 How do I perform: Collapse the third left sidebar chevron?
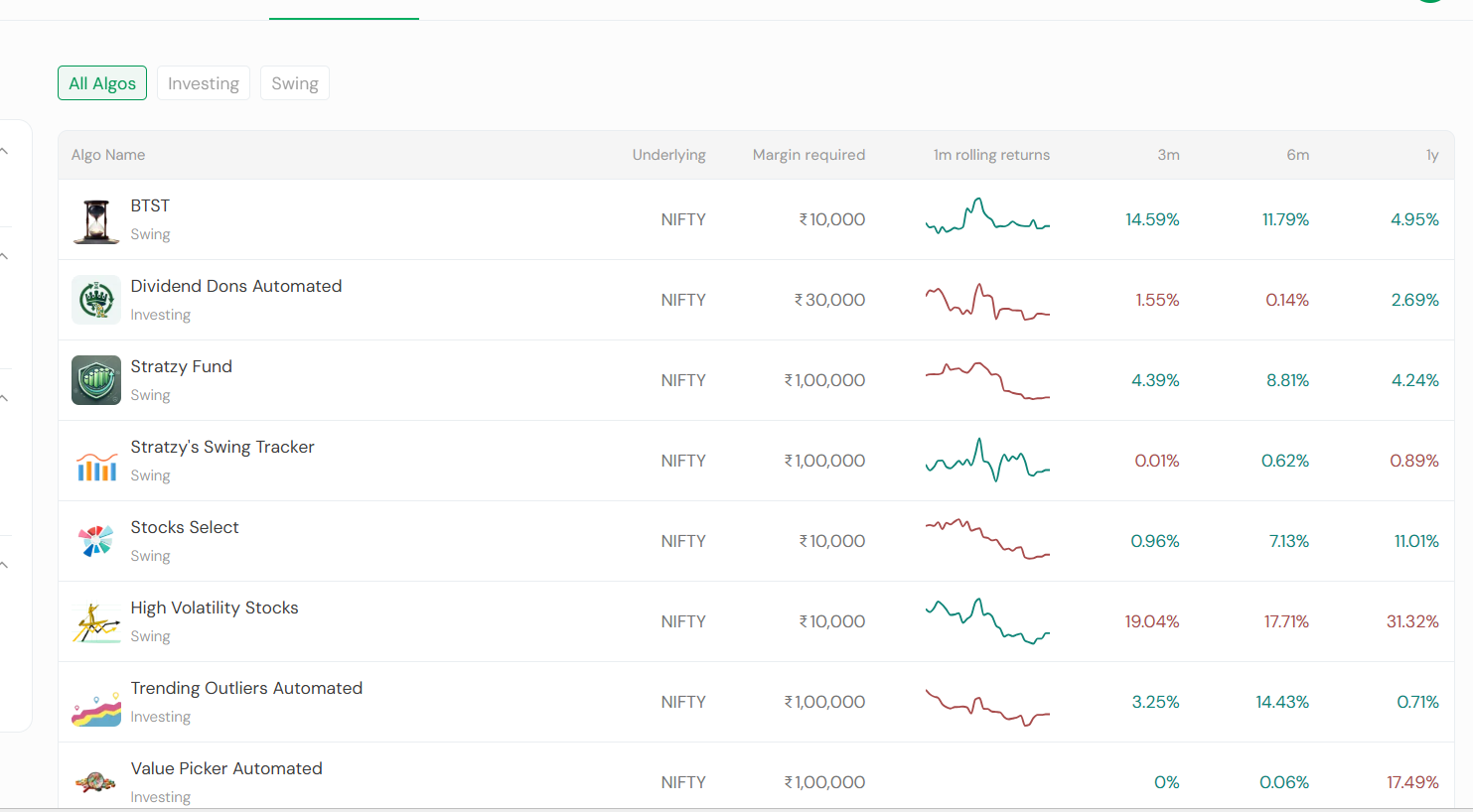(5, 399)
